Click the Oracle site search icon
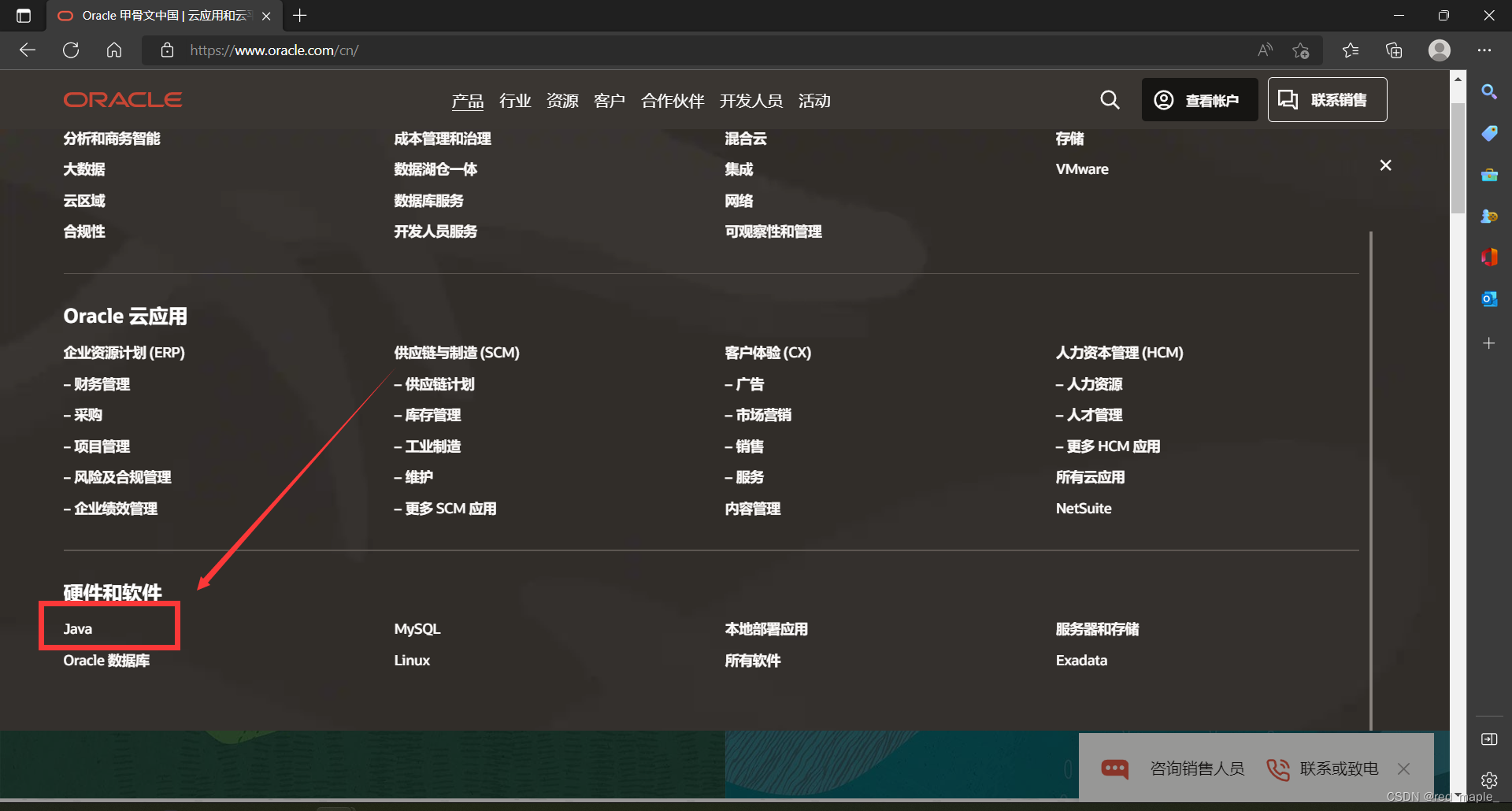1512x811 pixels. click(x=1110, y=99)
